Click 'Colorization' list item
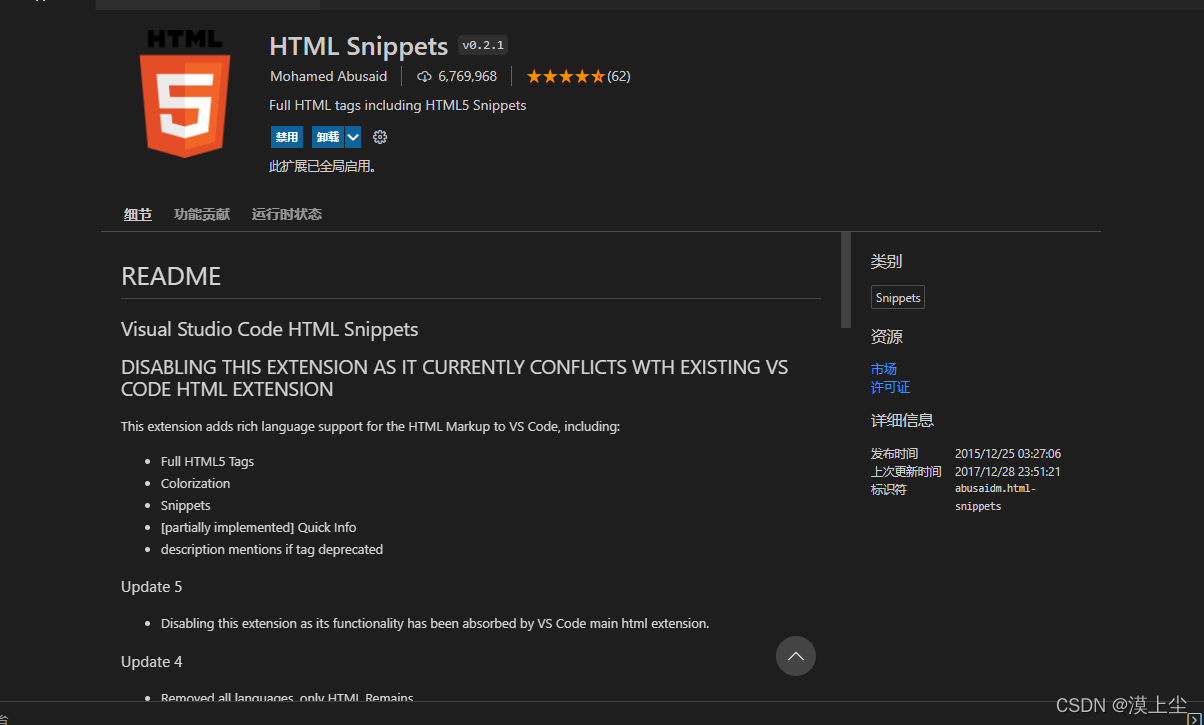The image size is (1204, 725). [x=196, y=484]
